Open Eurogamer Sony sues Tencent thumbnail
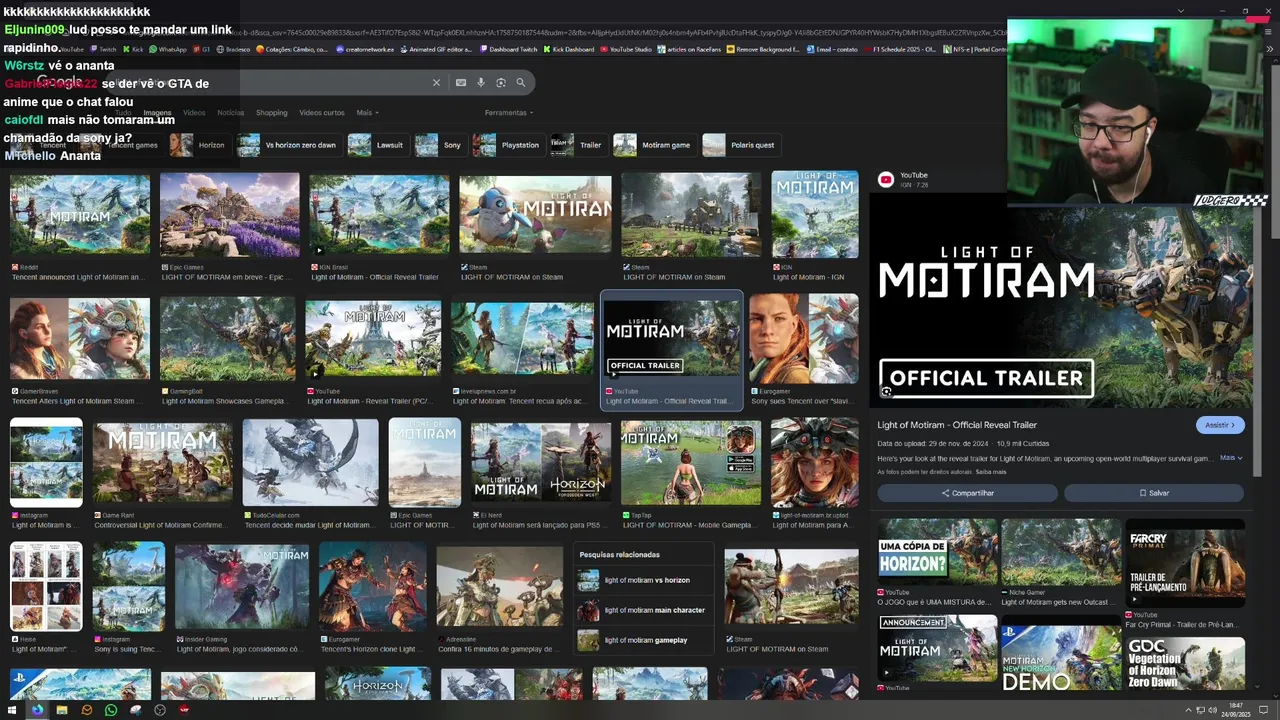This screenshot has width=1280, height=720. click(x=803, y=339)
